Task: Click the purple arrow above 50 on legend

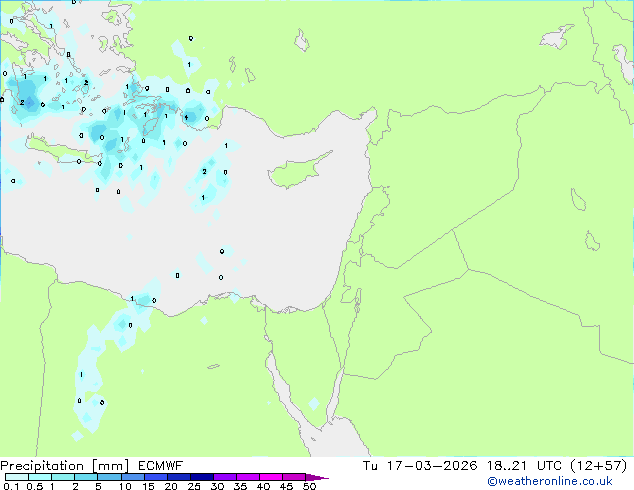Action: tap(317, 477)
